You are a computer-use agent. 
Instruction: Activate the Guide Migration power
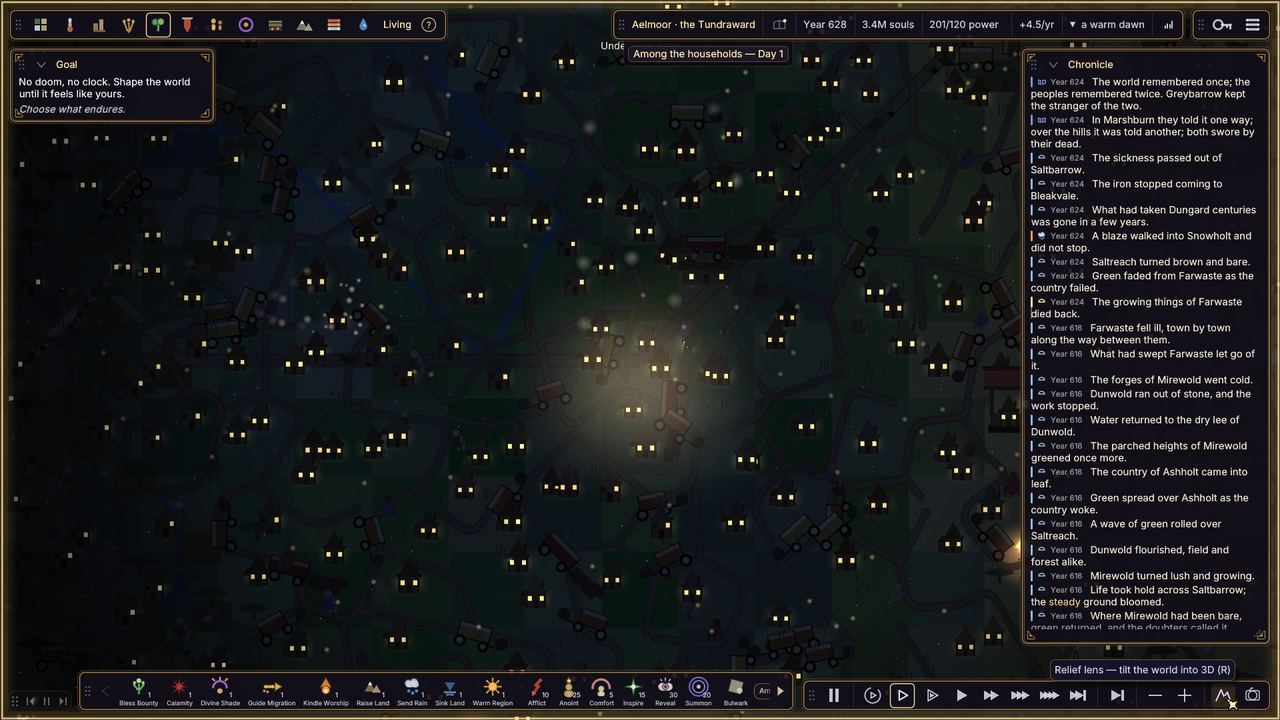(272, 691)
